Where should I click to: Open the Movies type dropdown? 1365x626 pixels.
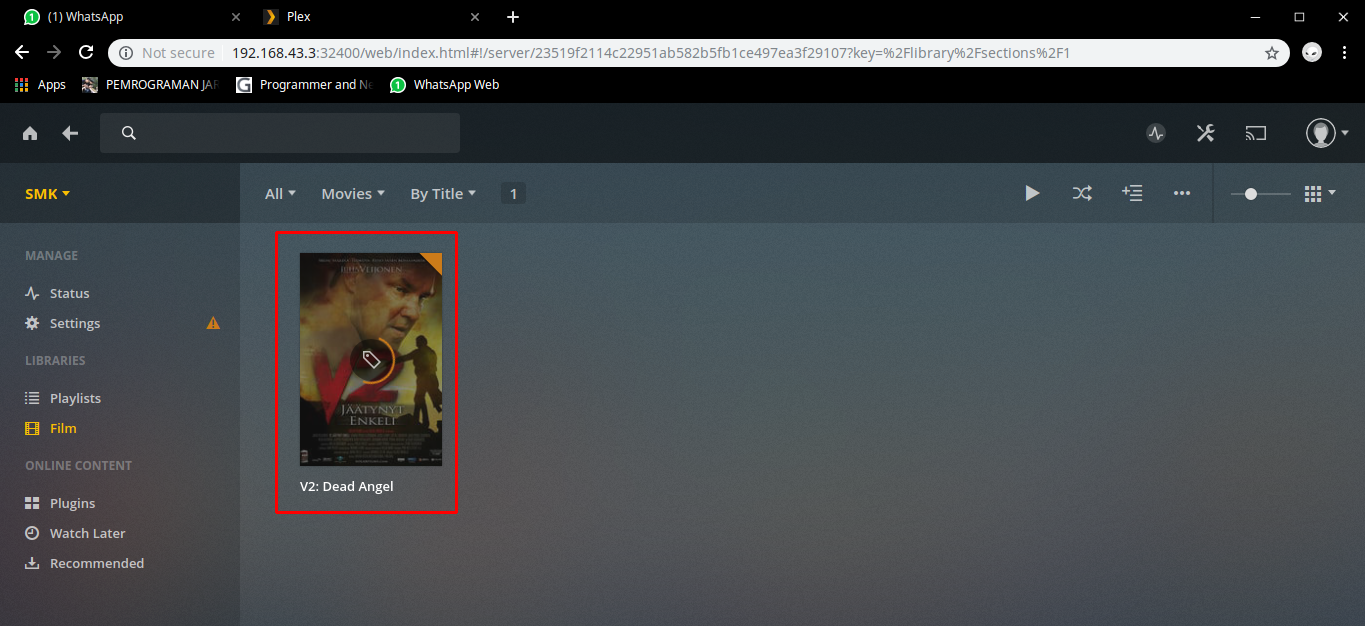353,194
